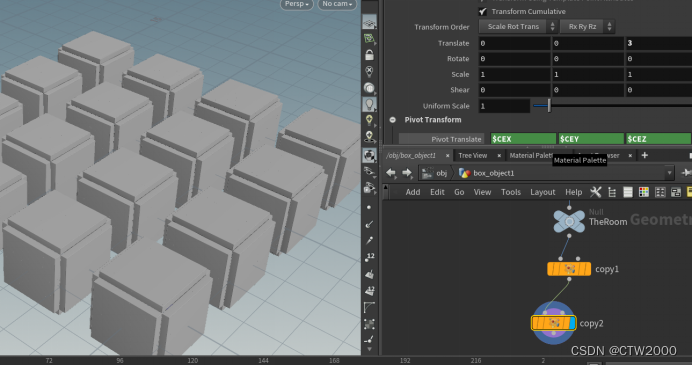Close the Tree View tab
The height and width of the screenshot is (366, 693).
499,156
